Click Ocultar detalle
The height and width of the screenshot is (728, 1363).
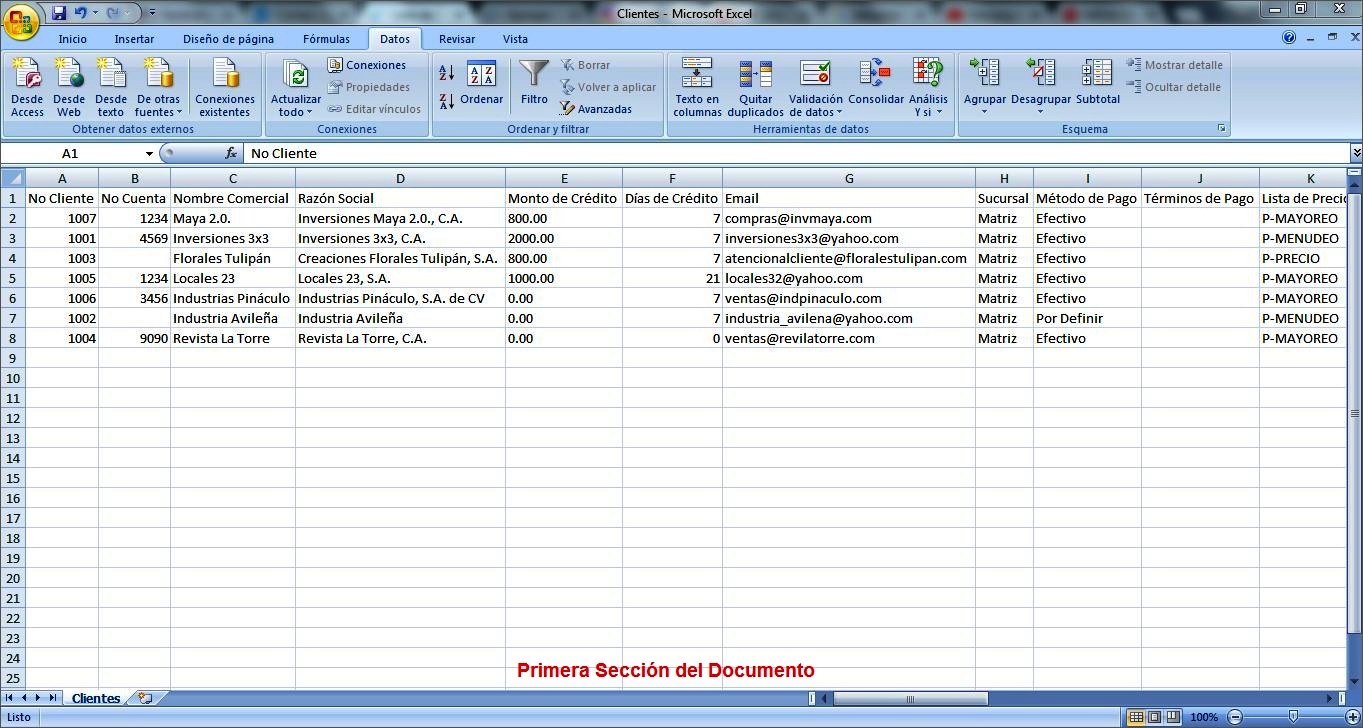(1174, 87)
